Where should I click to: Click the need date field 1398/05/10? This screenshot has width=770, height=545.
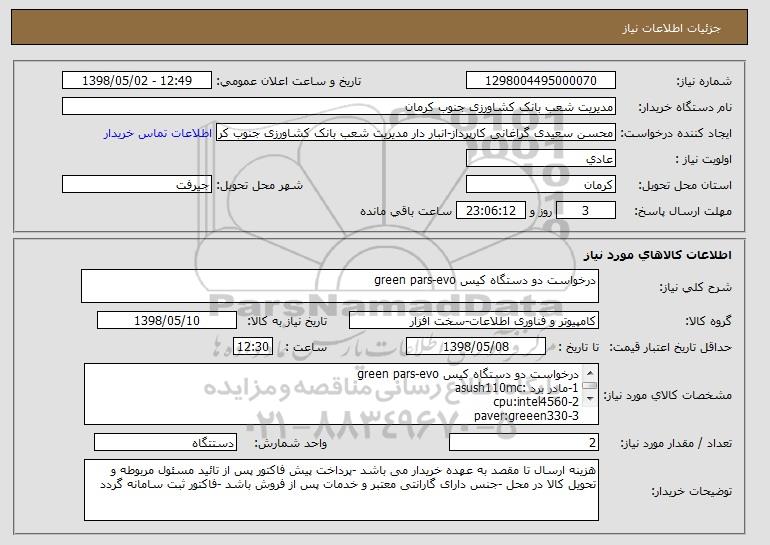[167, 321]
